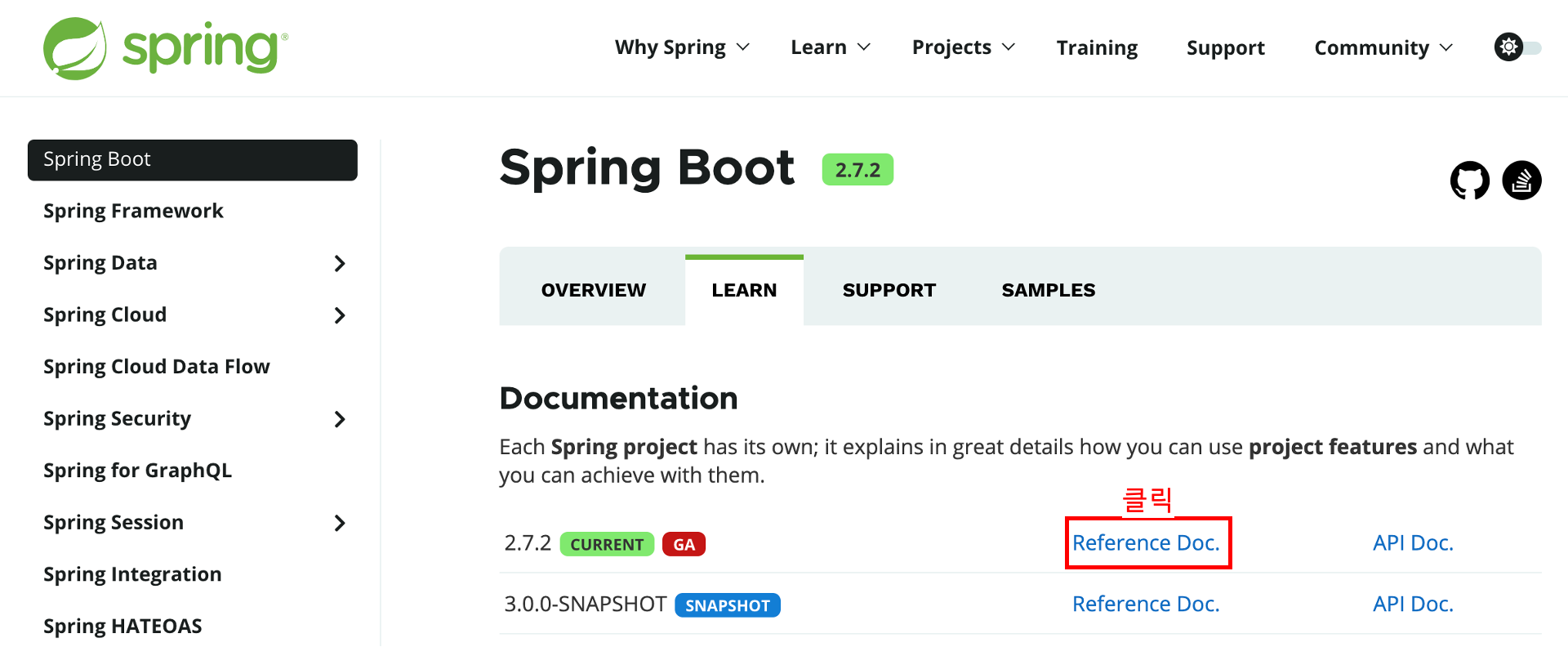
Task: Open the Spring Cloud project link
Action: [105, 315]
